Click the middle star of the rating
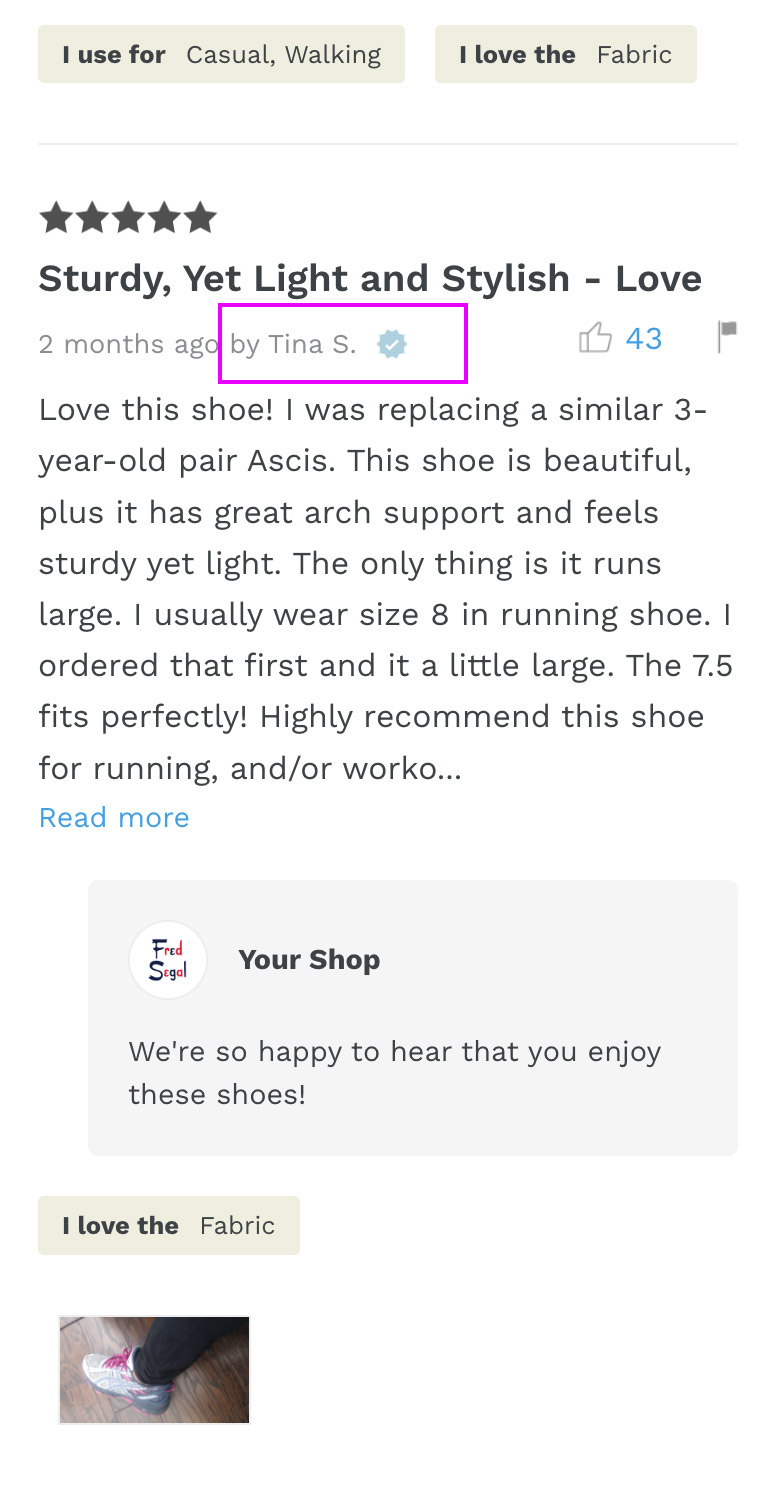 point(128,218)
